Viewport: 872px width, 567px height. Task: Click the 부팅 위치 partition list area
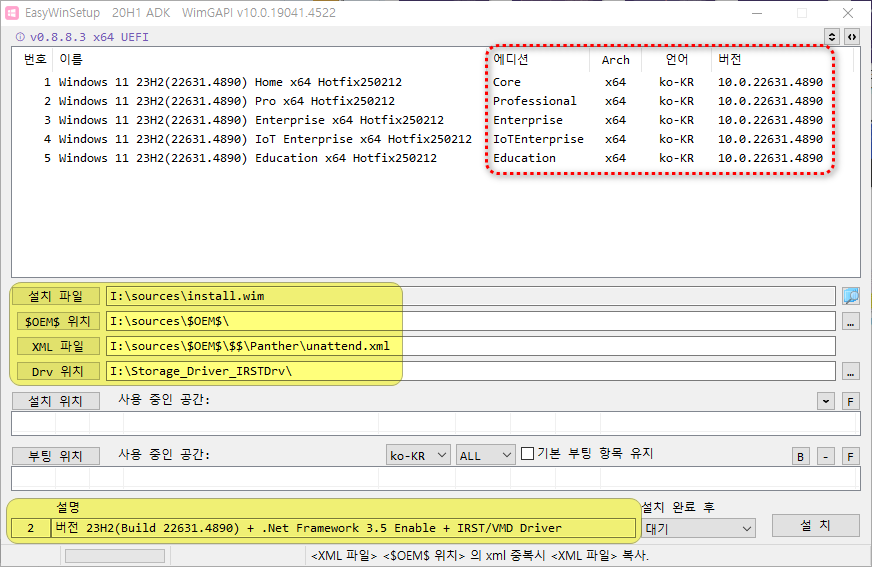point(435,479)
